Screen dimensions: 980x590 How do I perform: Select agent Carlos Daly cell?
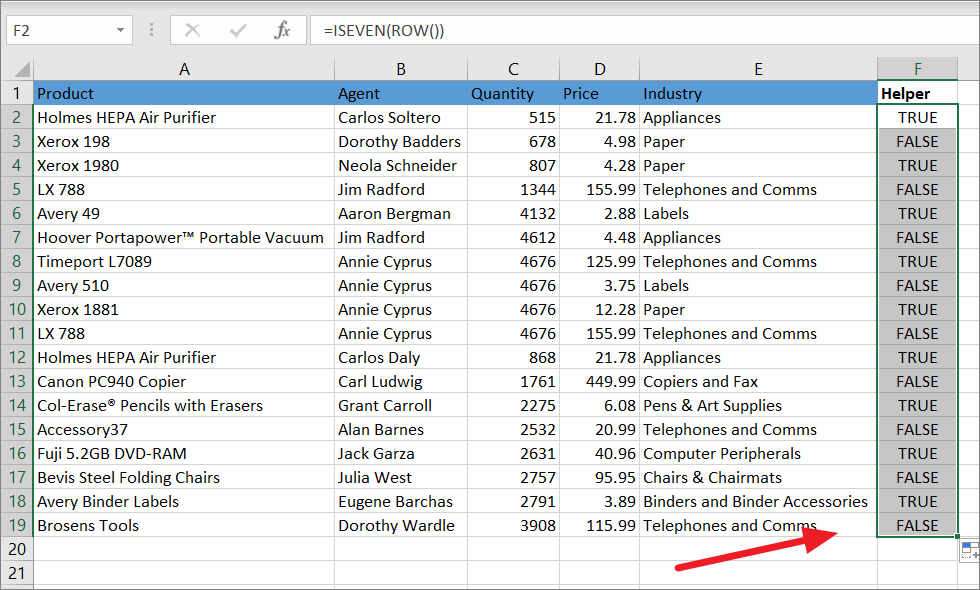[x=401, y=358]
